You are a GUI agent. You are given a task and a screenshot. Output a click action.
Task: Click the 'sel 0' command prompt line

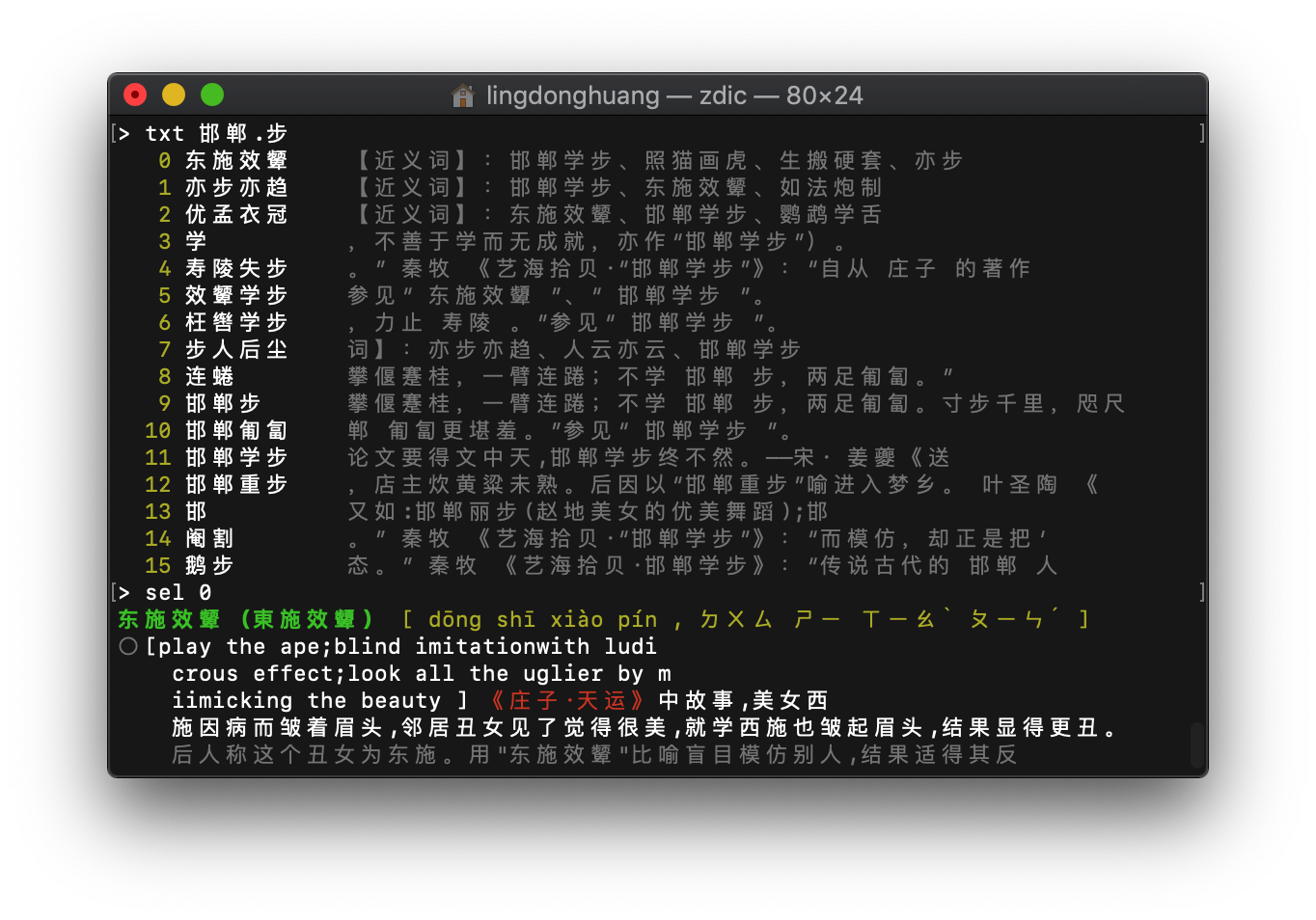(x=178, y=592)
